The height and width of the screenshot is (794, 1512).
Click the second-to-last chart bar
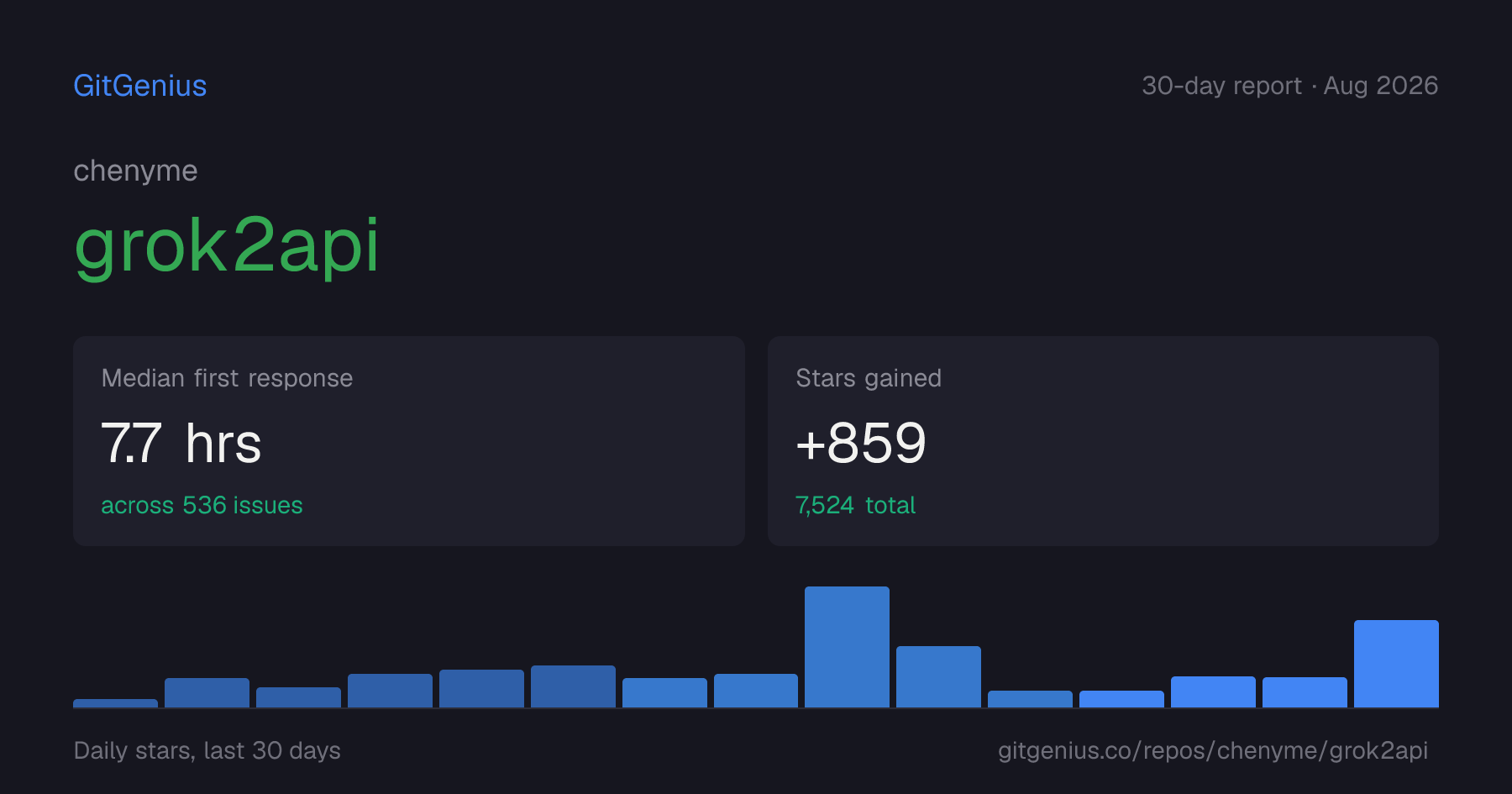[x=1305, y=692]
